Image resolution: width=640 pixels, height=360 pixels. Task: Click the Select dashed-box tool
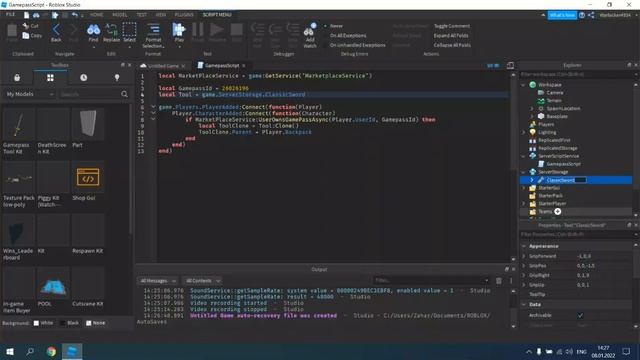tap(129, 29)
